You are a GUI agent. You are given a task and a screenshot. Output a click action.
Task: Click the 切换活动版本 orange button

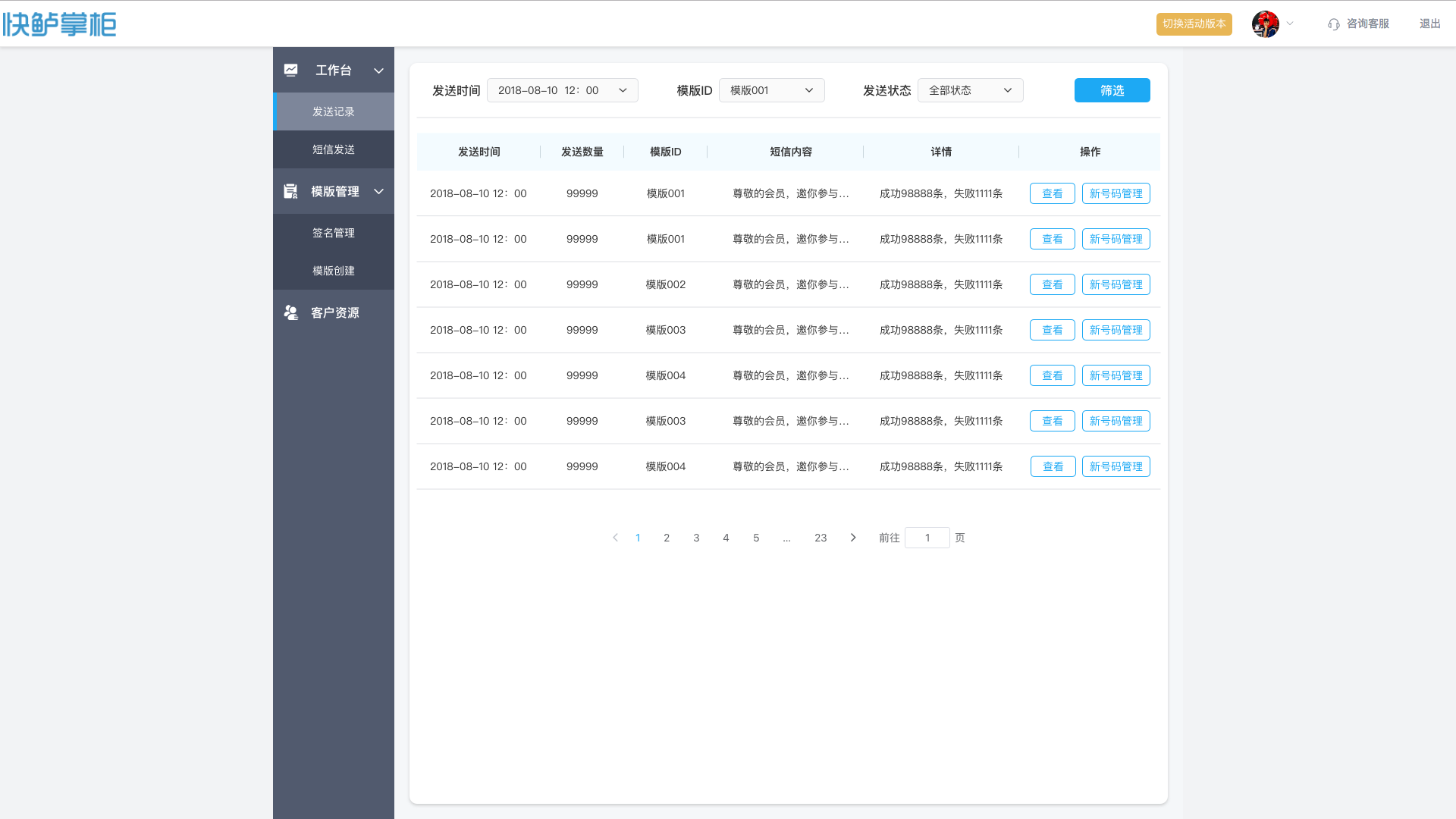pos(1194,24)
